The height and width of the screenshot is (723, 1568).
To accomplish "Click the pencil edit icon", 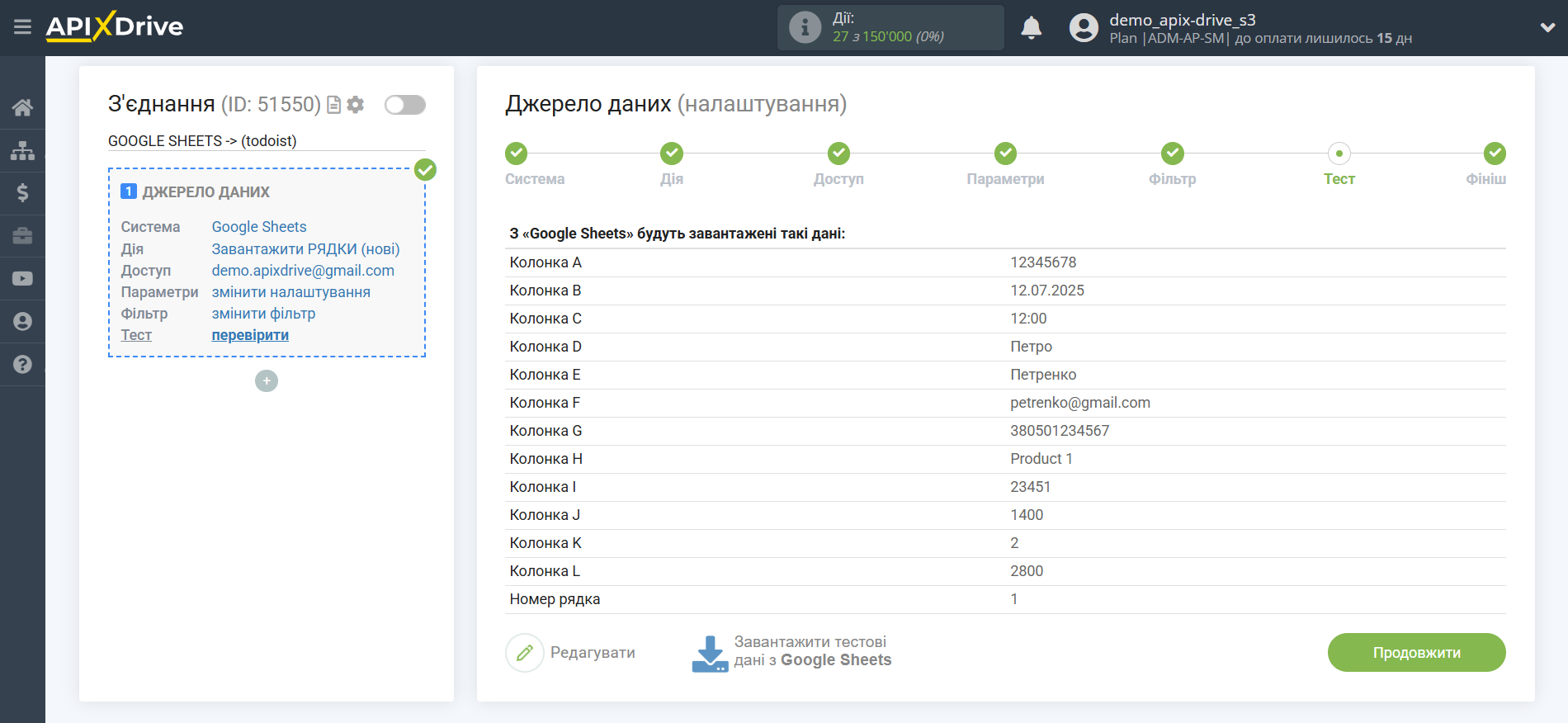I will [525, 653].
